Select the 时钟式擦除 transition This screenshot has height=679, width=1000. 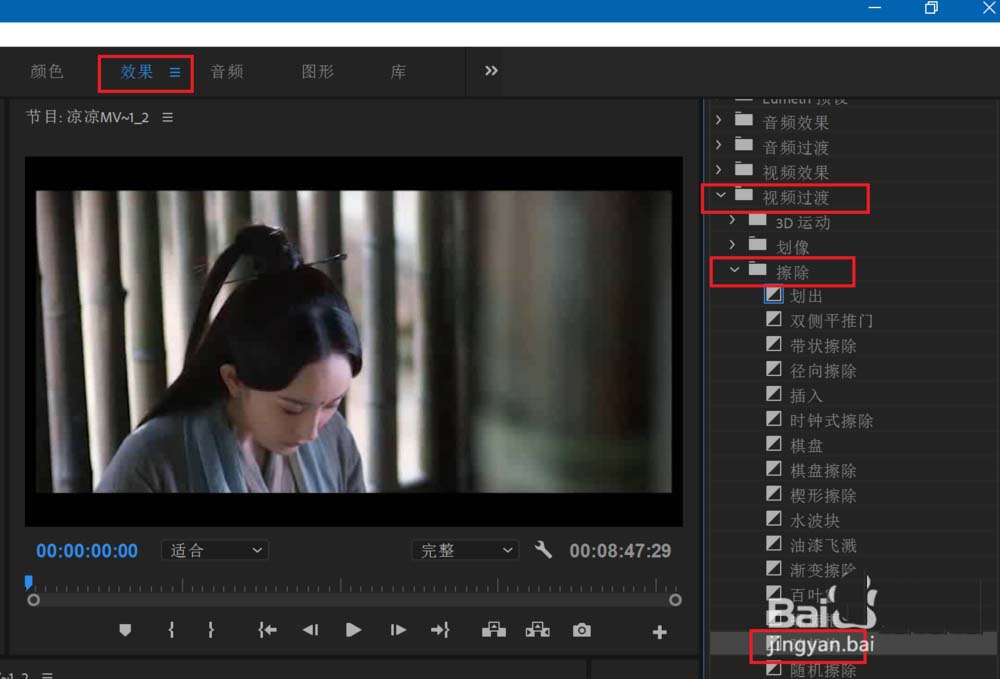(x=832, y=421)
